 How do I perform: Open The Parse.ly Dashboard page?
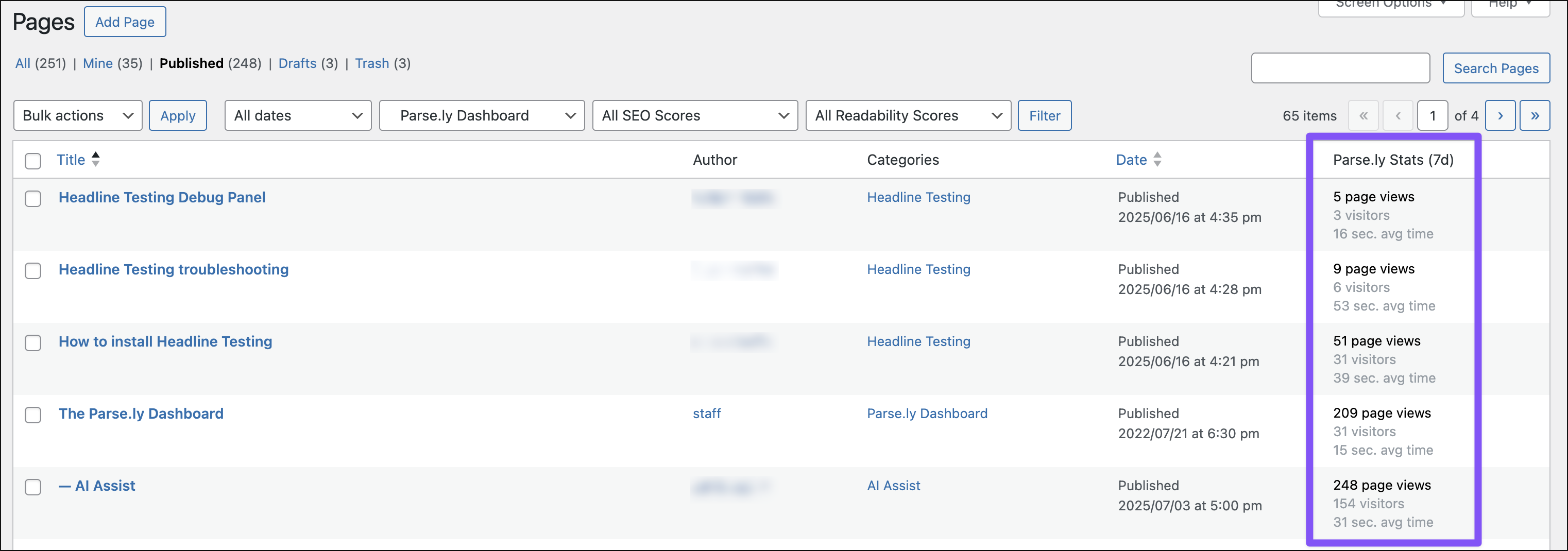coord(141,414)
